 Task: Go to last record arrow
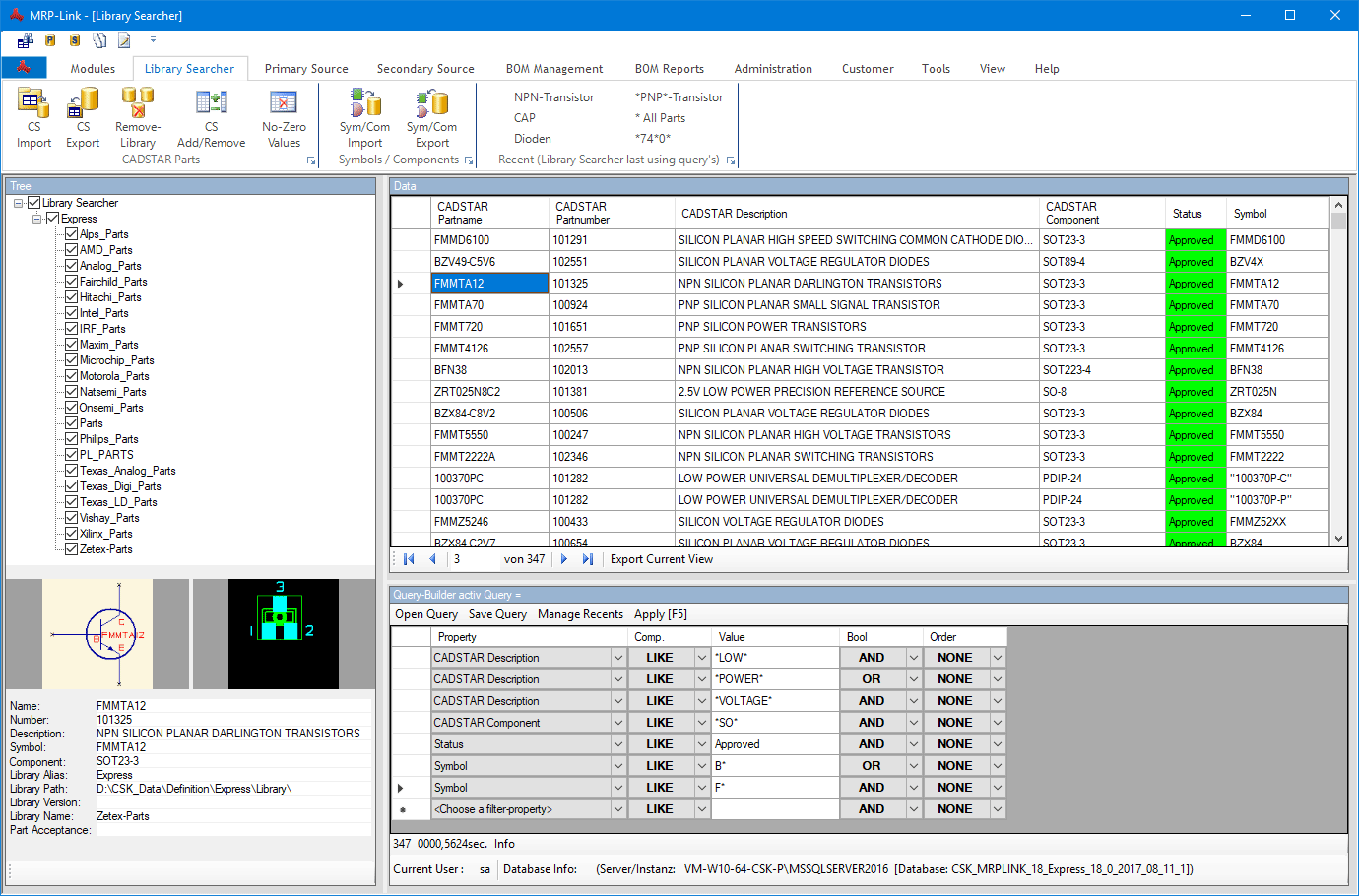588,559
